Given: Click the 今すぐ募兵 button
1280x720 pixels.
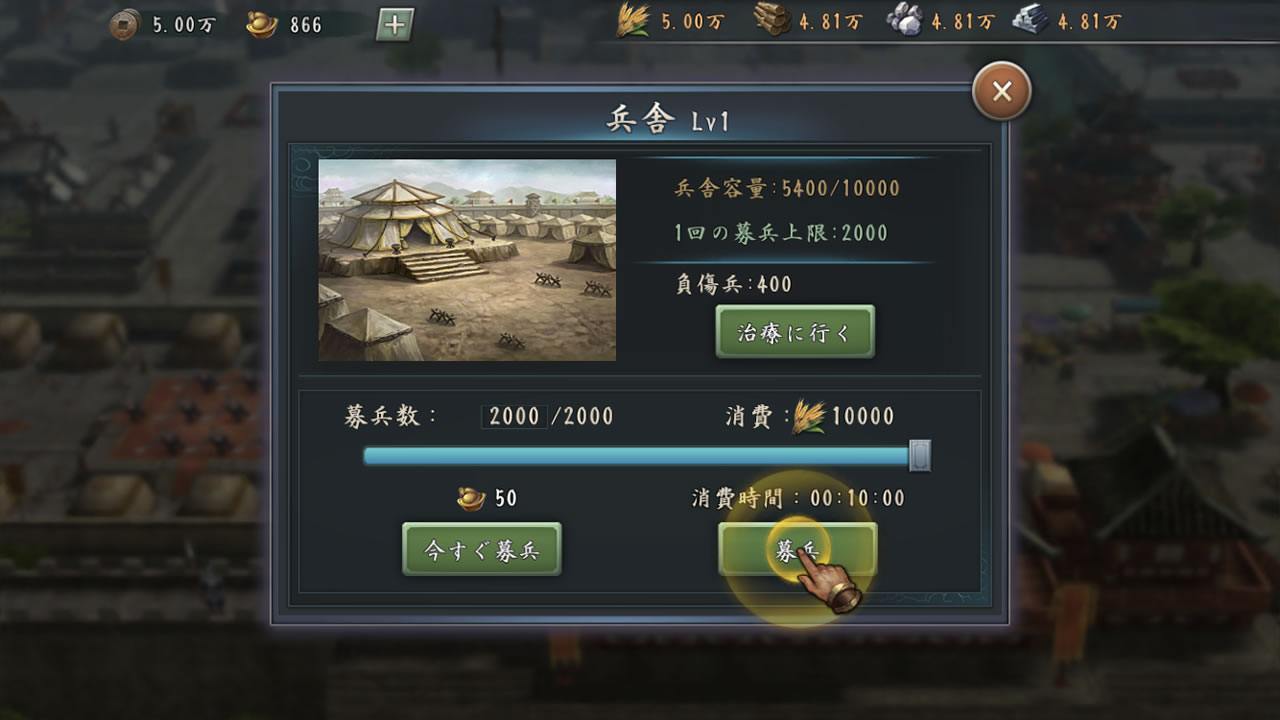Looking at the screenshot, I should coord(482,550).
